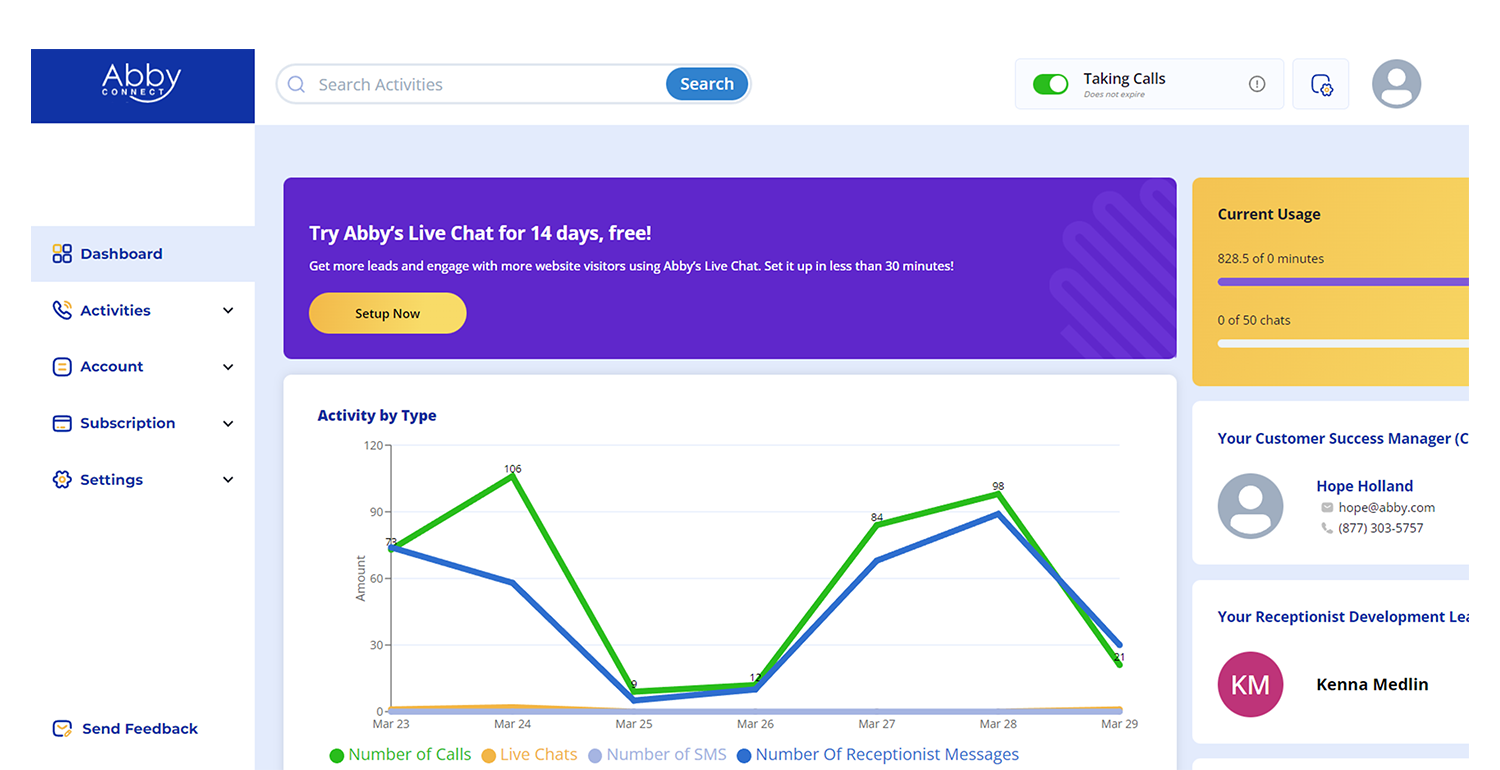
Task: Open the Settings sidebar item
Action: pos(111,480)
